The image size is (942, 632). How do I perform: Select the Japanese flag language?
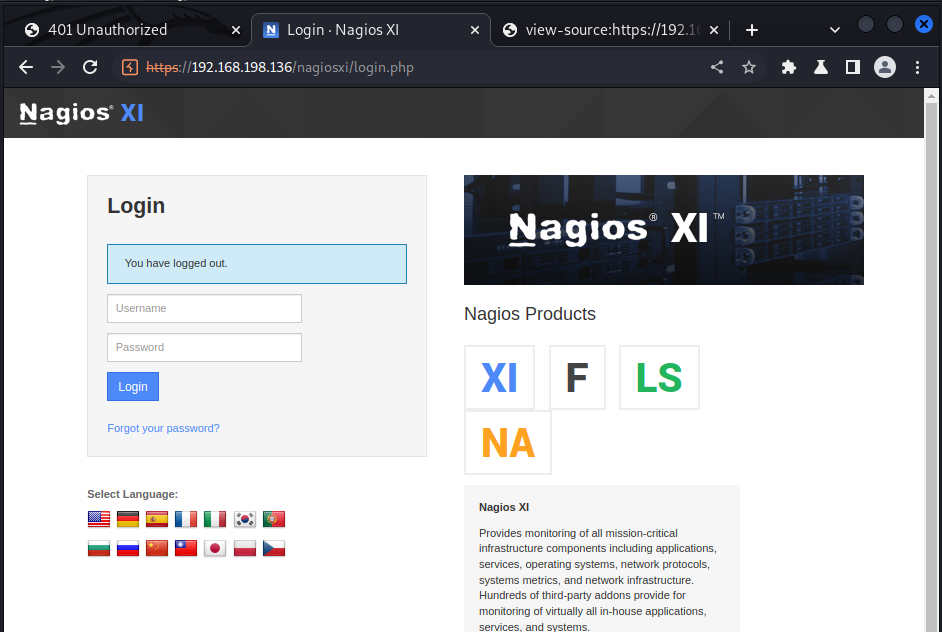215,548
